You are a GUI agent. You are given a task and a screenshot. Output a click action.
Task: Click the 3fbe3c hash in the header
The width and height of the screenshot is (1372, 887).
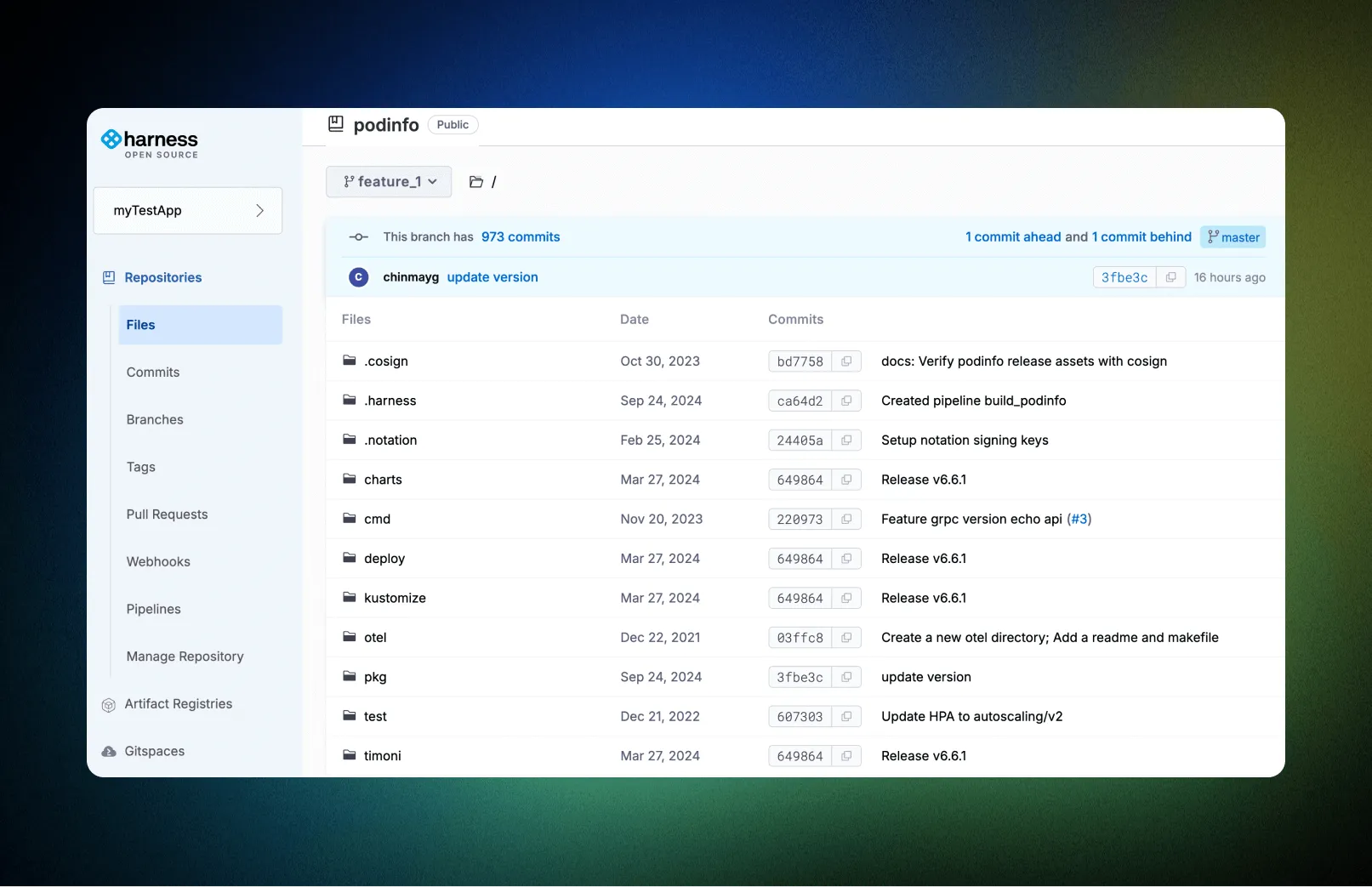(1124, 277)
